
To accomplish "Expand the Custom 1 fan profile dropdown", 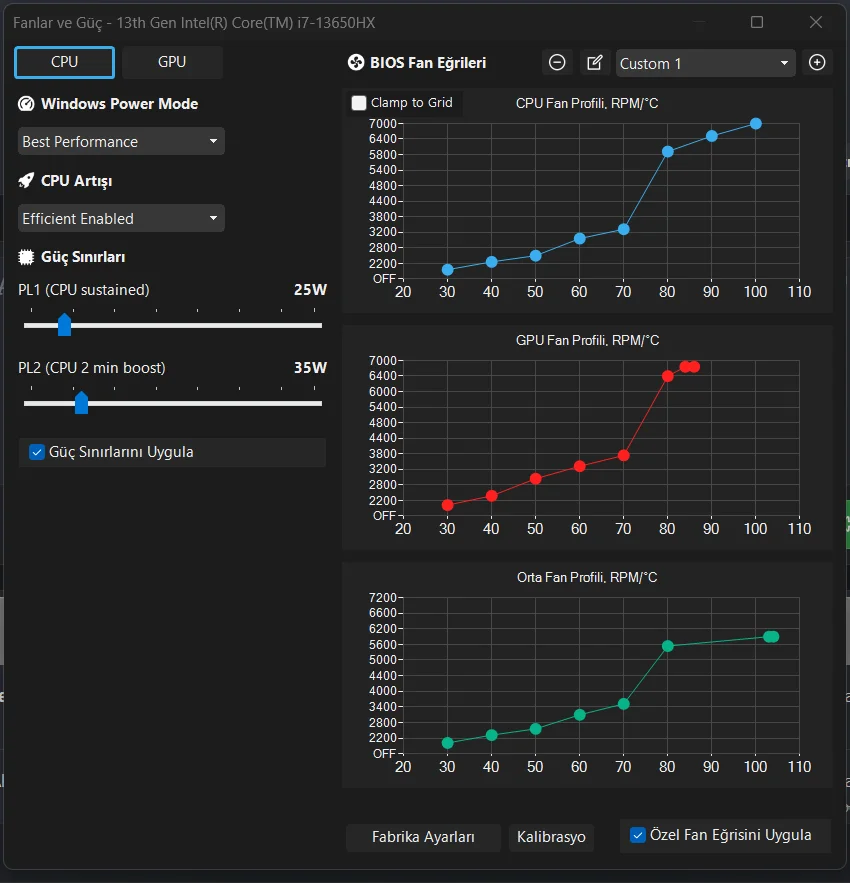I will click(705, 63).
